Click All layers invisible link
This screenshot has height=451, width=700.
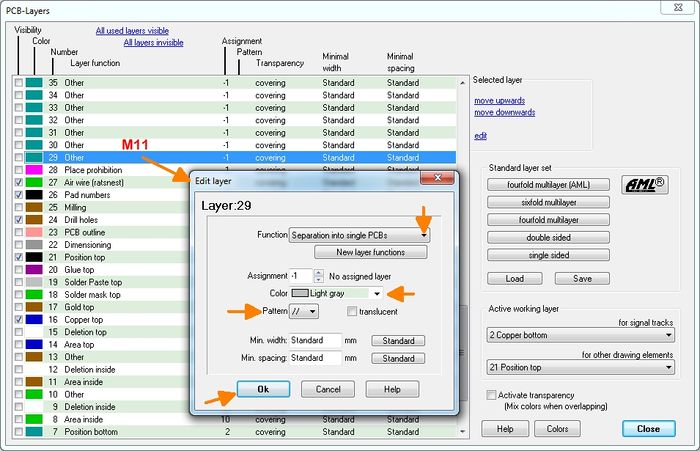153,43
